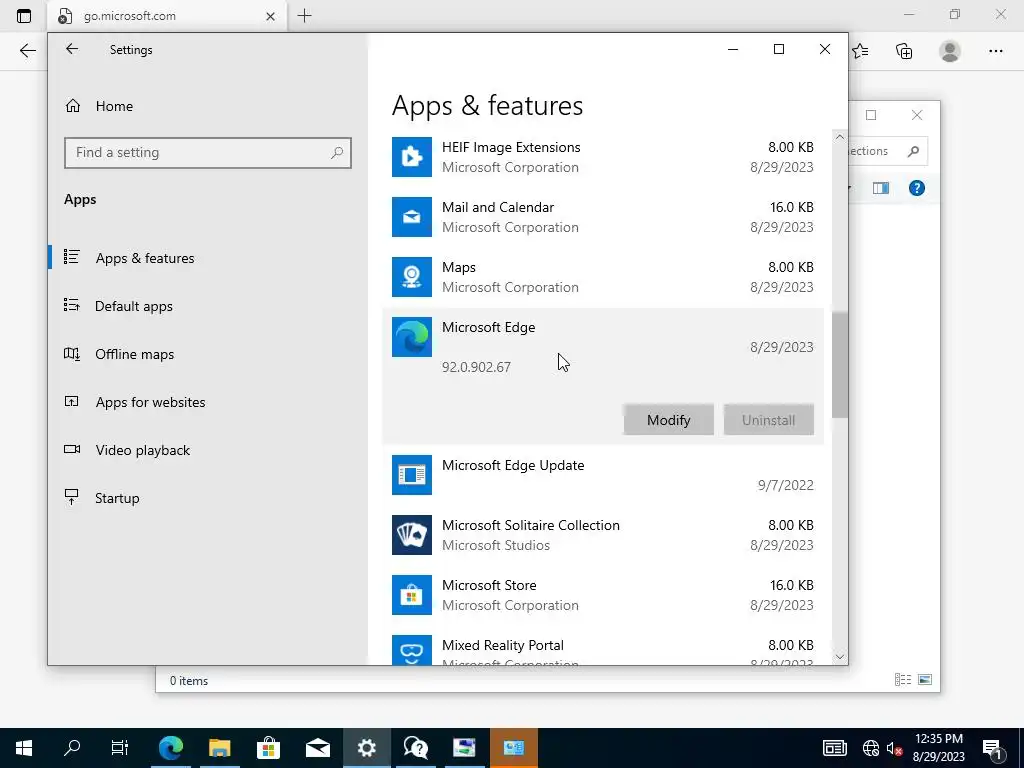
Task: Click the apps list scrollbar thumb
Action: [840, 365]
